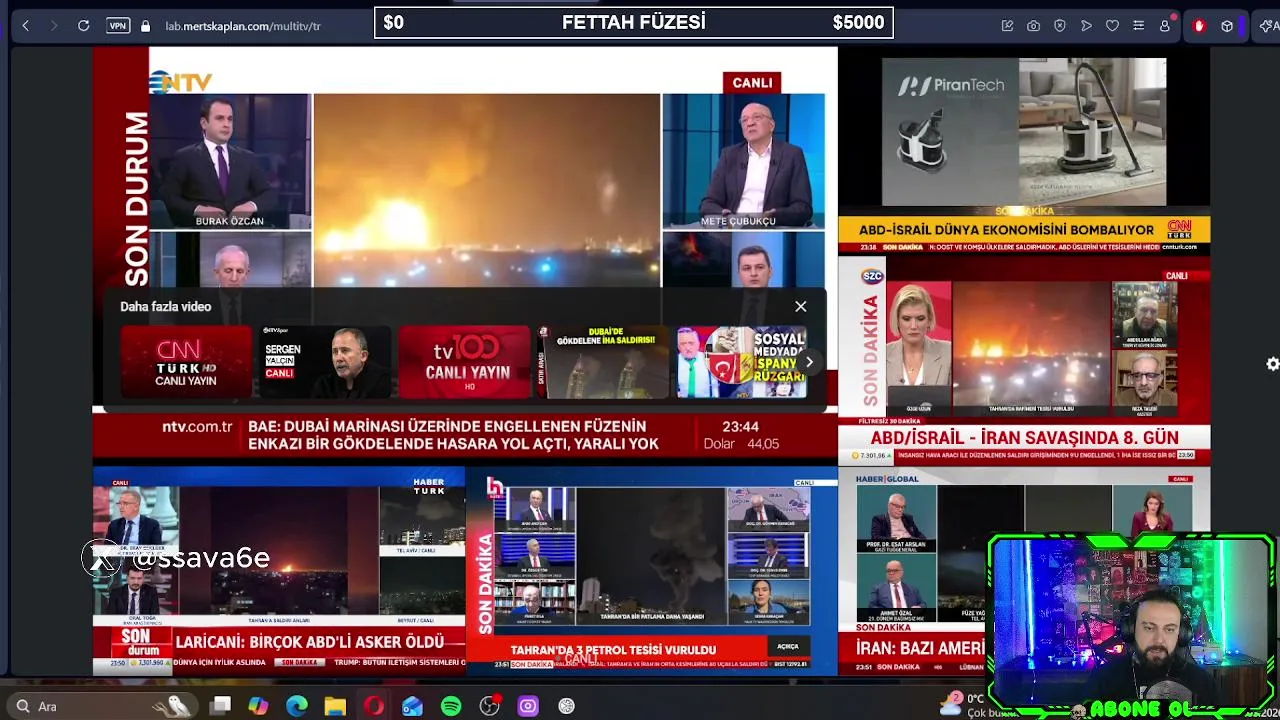Click the ntv.com.tr text in the ticker

point(197,427)
